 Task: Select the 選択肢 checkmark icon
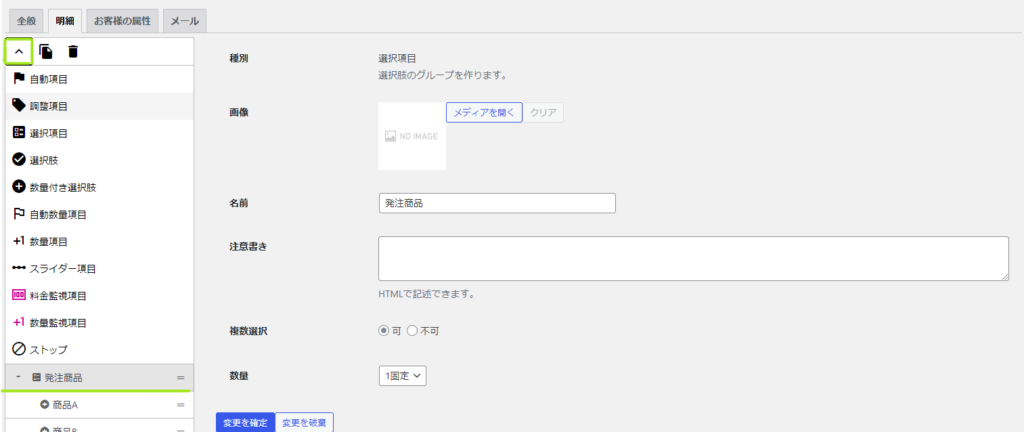(x=18, y=160)
